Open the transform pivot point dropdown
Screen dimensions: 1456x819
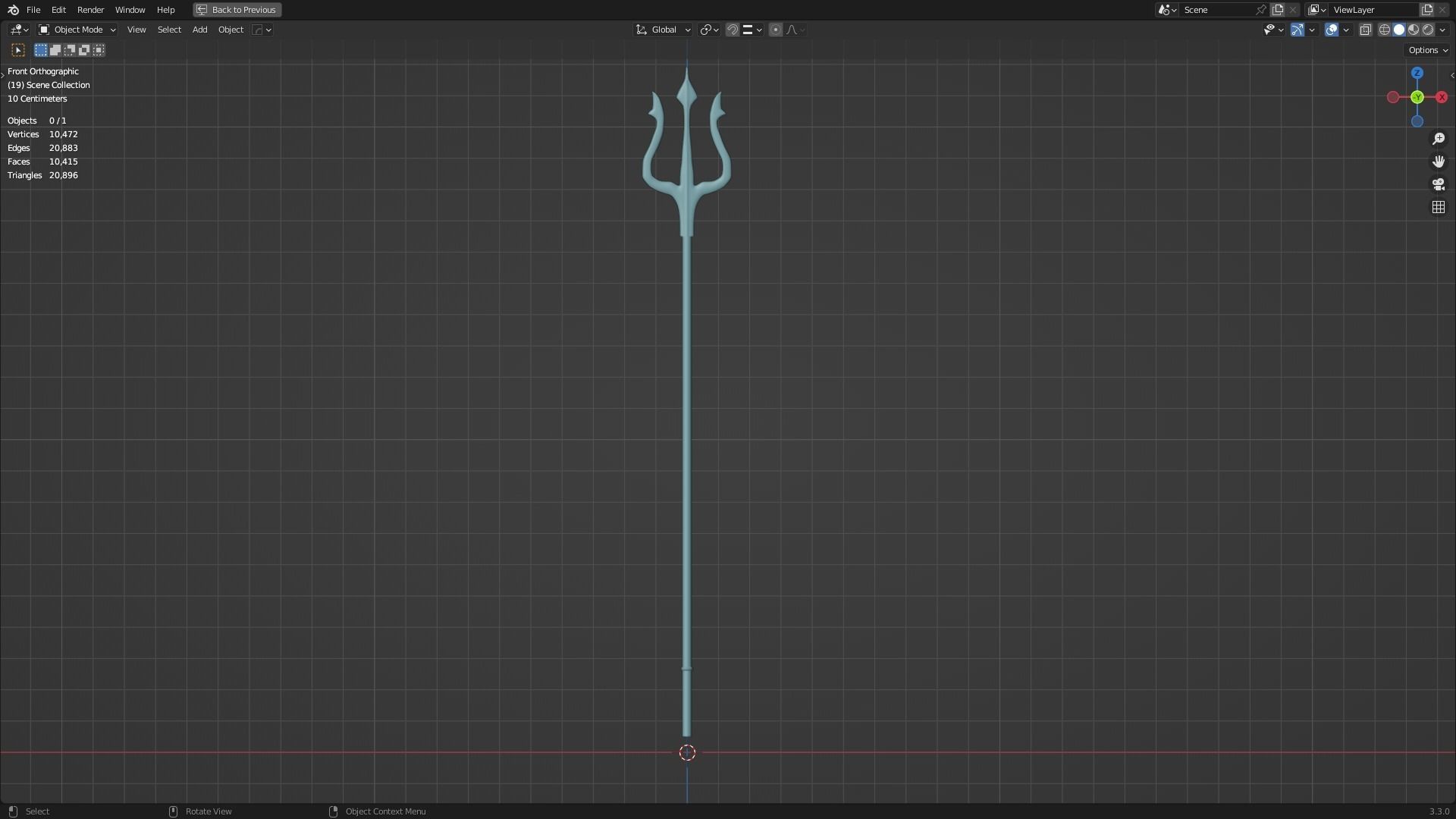pos(709,30)
